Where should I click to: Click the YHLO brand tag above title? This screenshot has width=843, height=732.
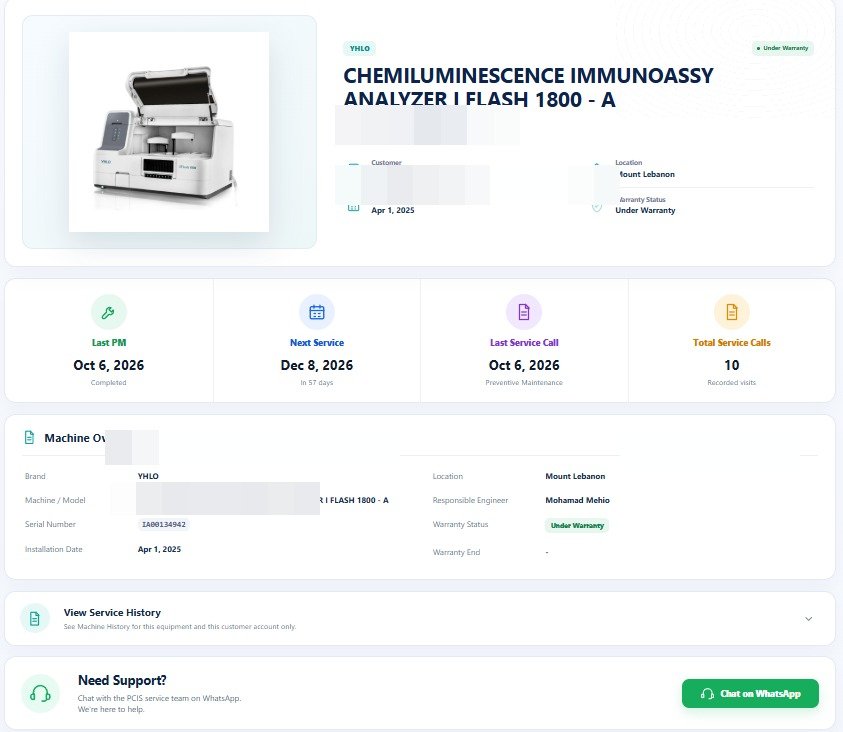click(x=360, y=48)
